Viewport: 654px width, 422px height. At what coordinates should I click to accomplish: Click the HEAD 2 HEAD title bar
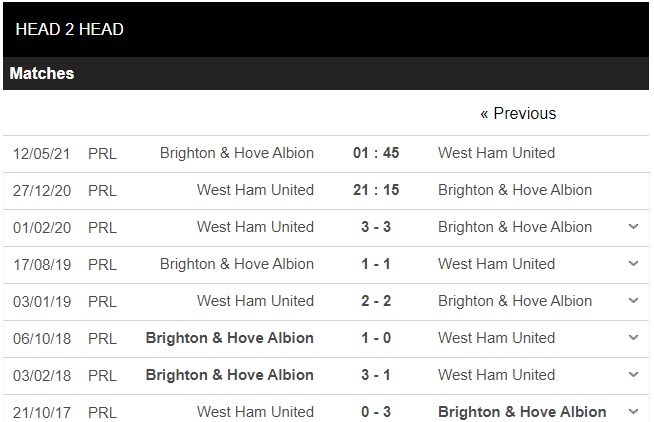coord(70,29)
